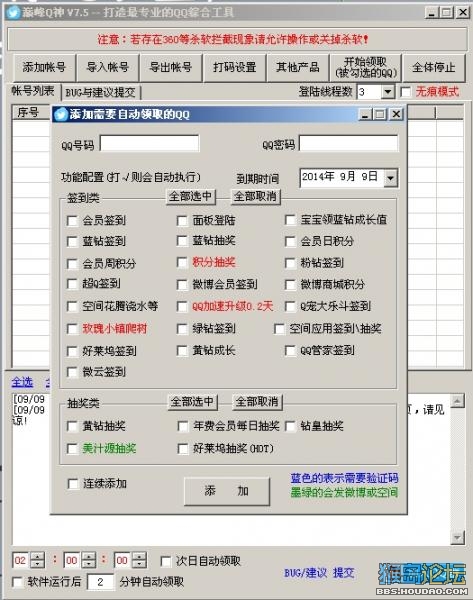This screenshot has height=600, width=473.
Task: Enable 绿钻签到 checkbox
Action: coord(182,329)
